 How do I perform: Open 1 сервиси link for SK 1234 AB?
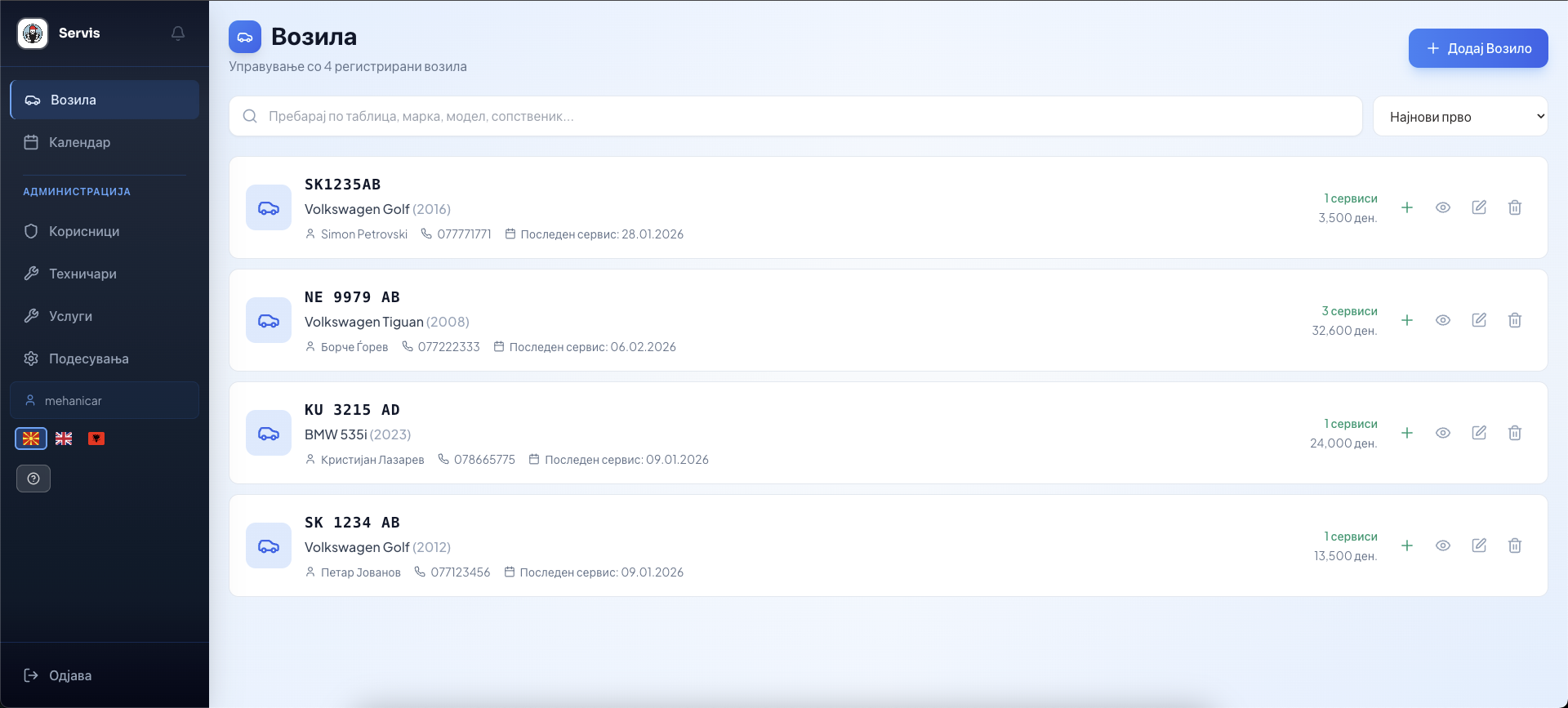click(1351, 537)
